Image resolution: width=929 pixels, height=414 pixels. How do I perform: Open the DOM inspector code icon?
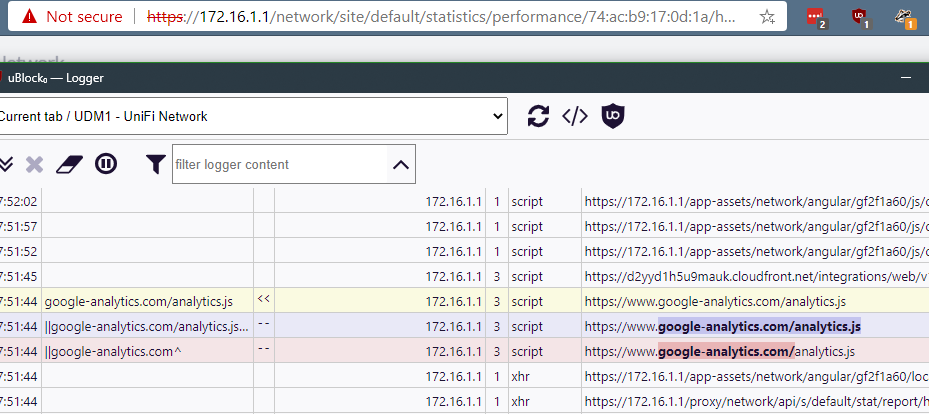coord(574,116)
